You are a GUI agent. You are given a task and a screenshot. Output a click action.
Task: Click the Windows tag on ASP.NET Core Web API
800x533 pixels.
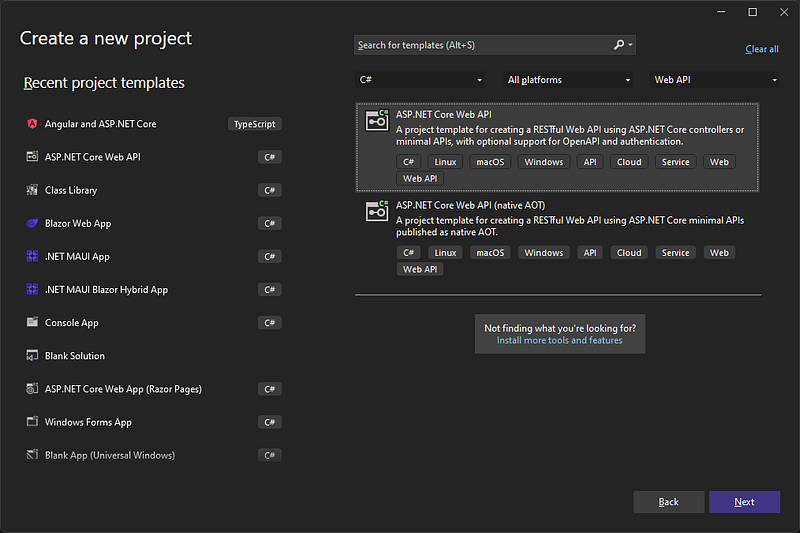544,162
